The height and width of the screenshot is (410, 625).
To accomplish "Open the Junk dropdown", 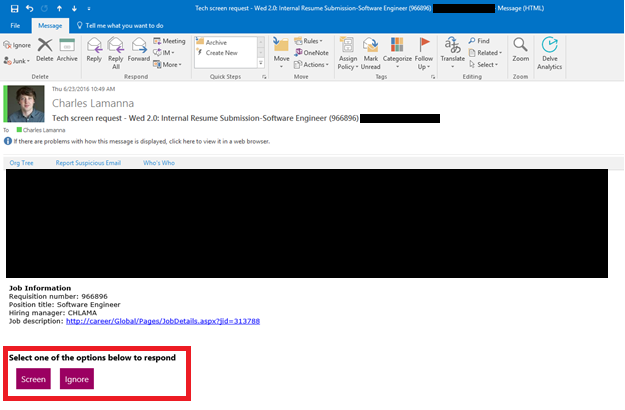I will pos(17,61).
